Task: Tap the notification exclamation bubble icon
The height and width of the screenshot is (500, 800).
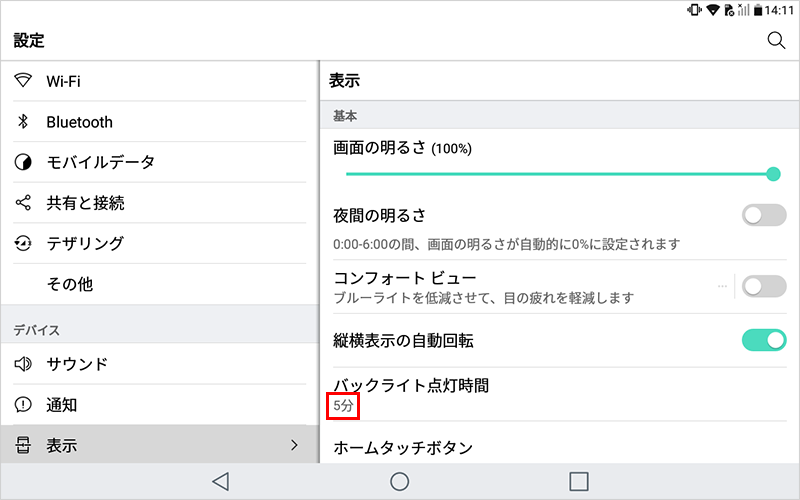Action: pos(23,405)
